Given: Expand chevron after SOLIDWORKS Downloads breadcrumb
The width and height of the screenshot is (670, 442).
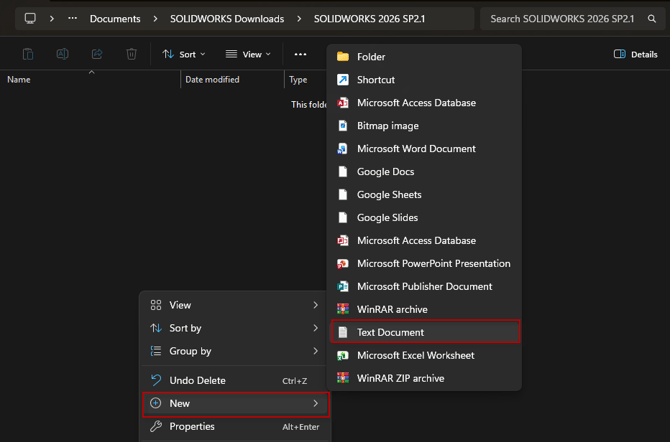Looking at the screenshot, I should tap(299, 19).
